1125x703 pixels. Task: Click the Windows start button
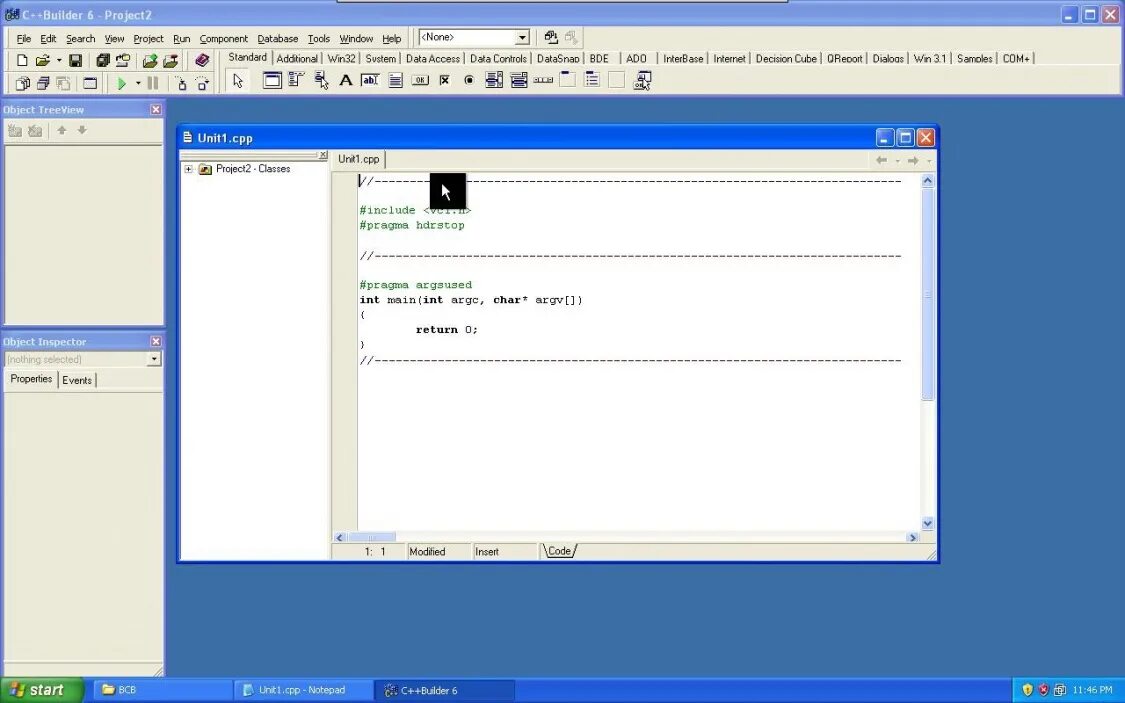42,690
